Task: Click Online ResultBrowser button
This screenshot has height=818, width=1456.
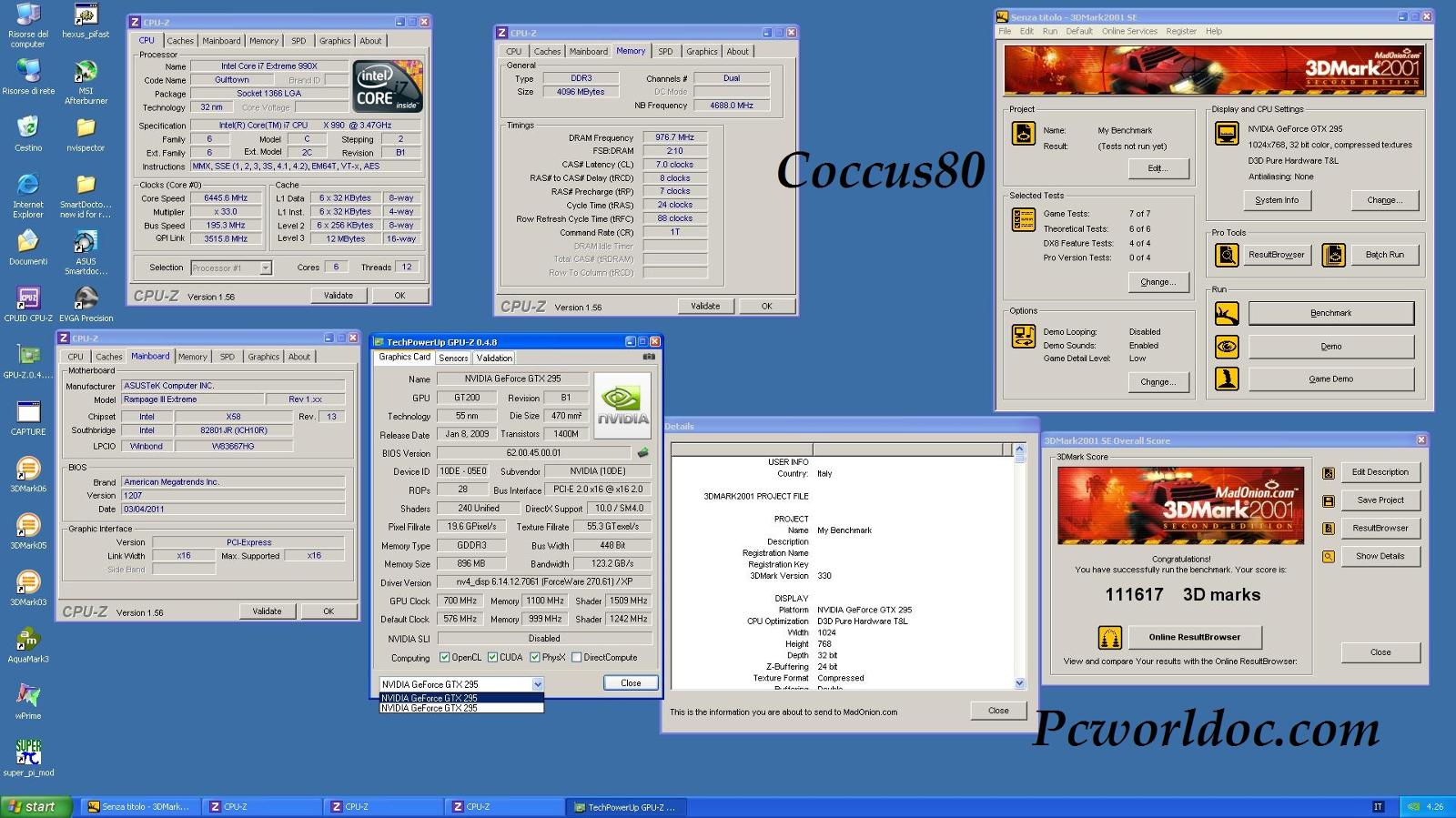Action: (x=1194, y=637)
